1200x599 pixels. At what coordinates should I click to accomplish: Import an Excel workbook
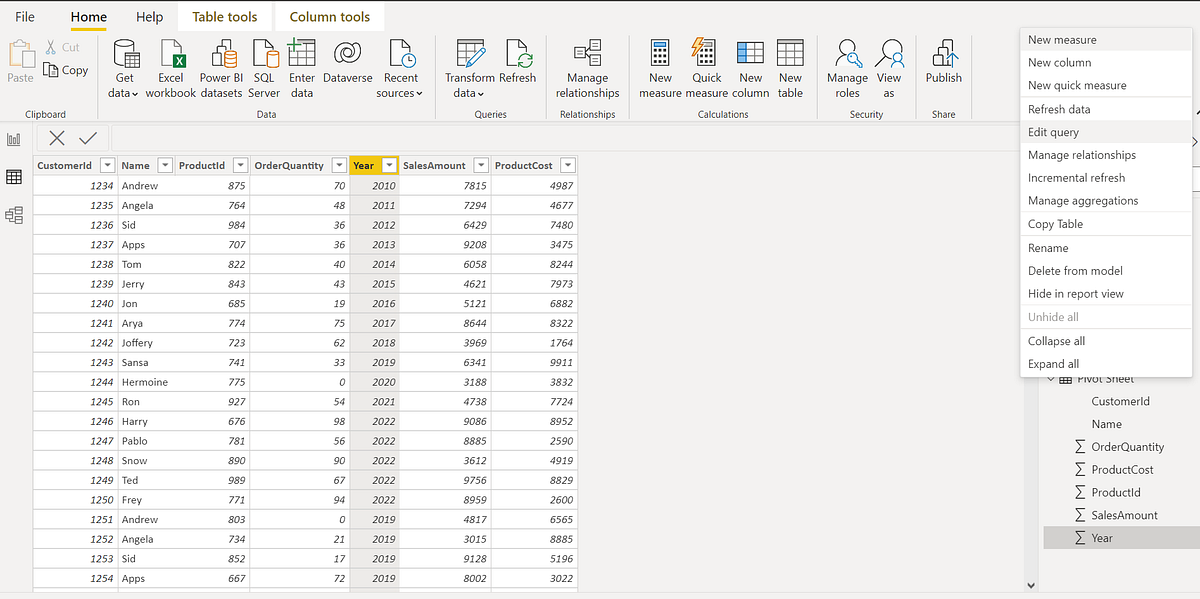click(x=171, y=67)
